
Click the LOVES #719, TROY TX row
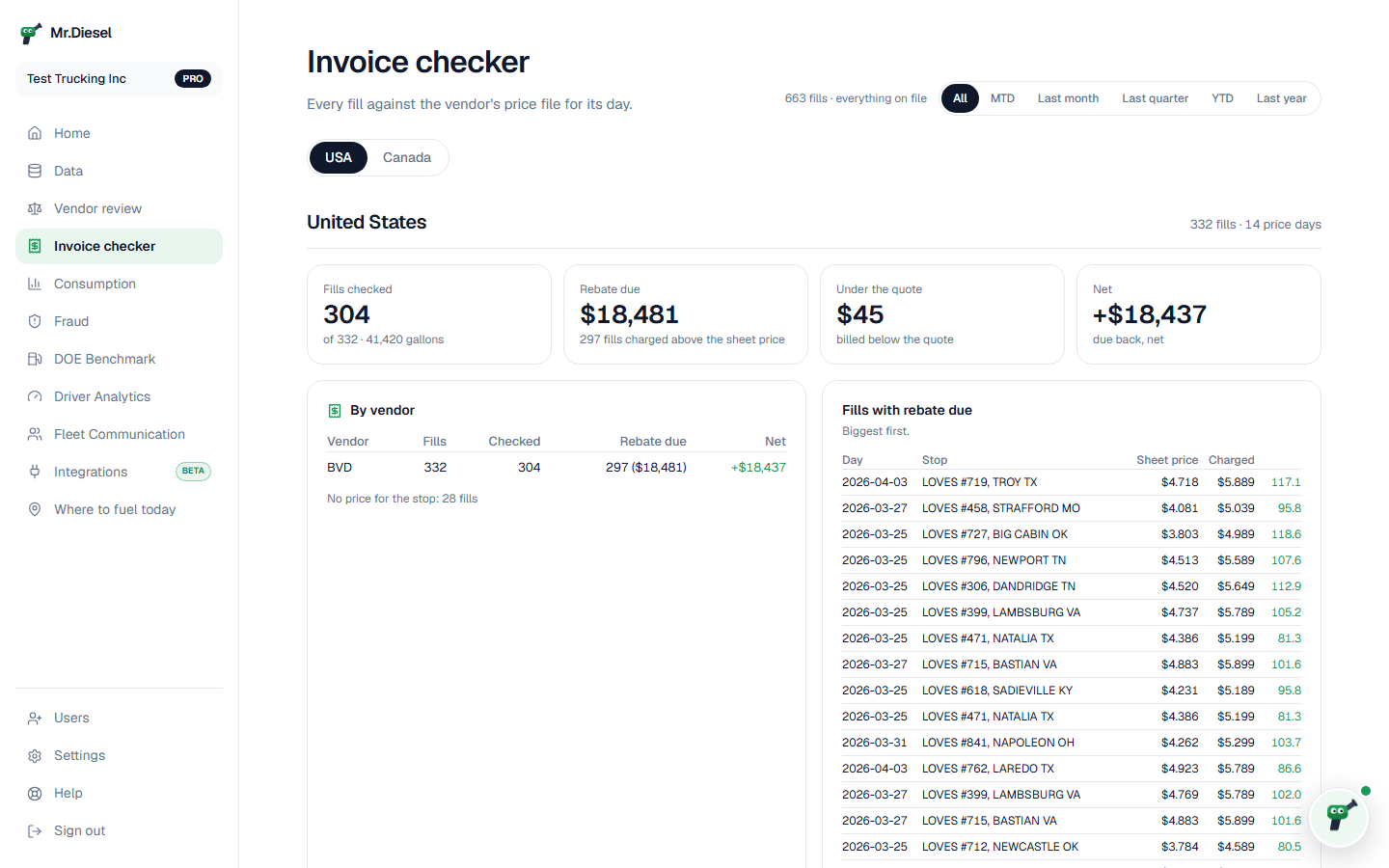(1072, 482)
